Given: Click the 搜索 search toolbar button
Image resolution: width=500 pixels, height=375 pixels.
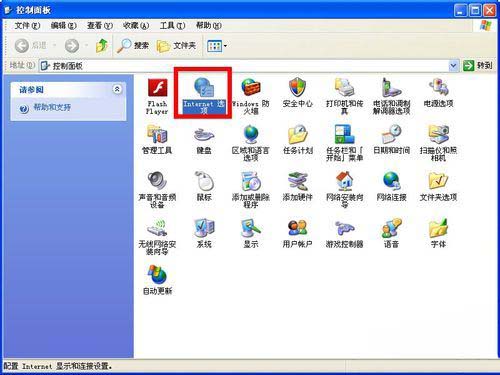Looking at the screenshot, I should coord(133,45).
